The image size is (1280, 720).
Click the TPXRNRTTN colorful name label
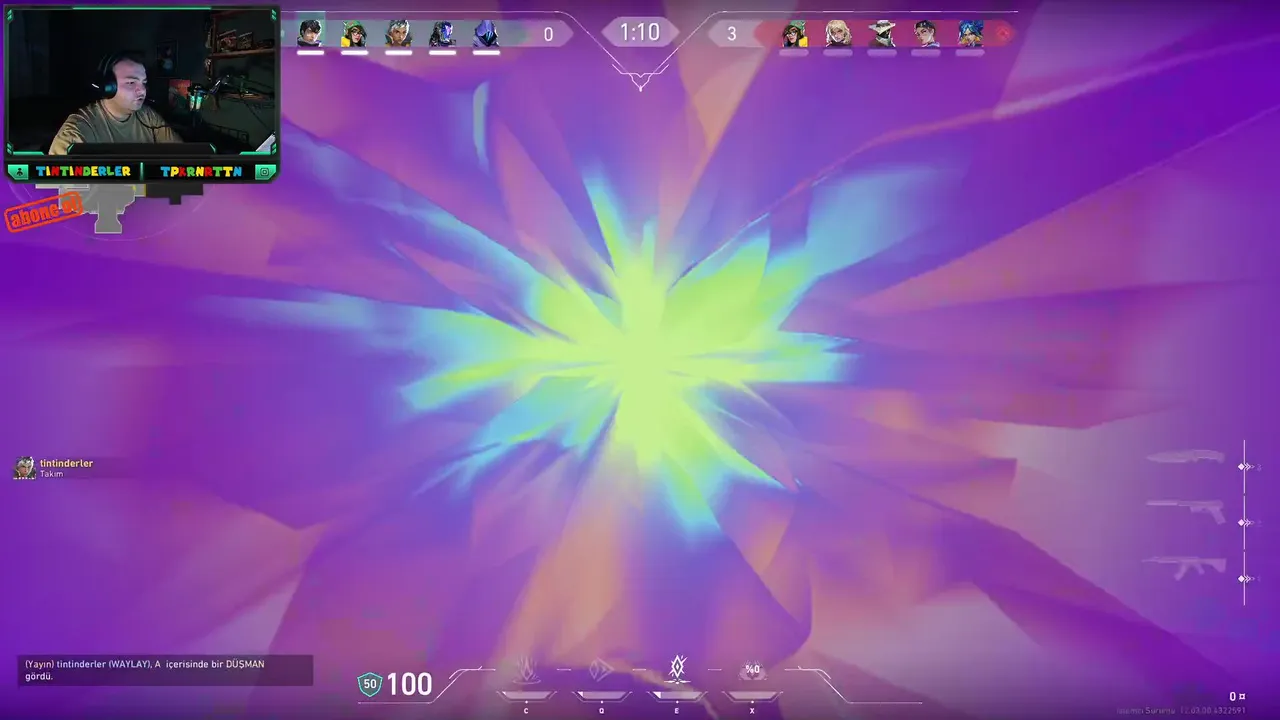point(201,172)
